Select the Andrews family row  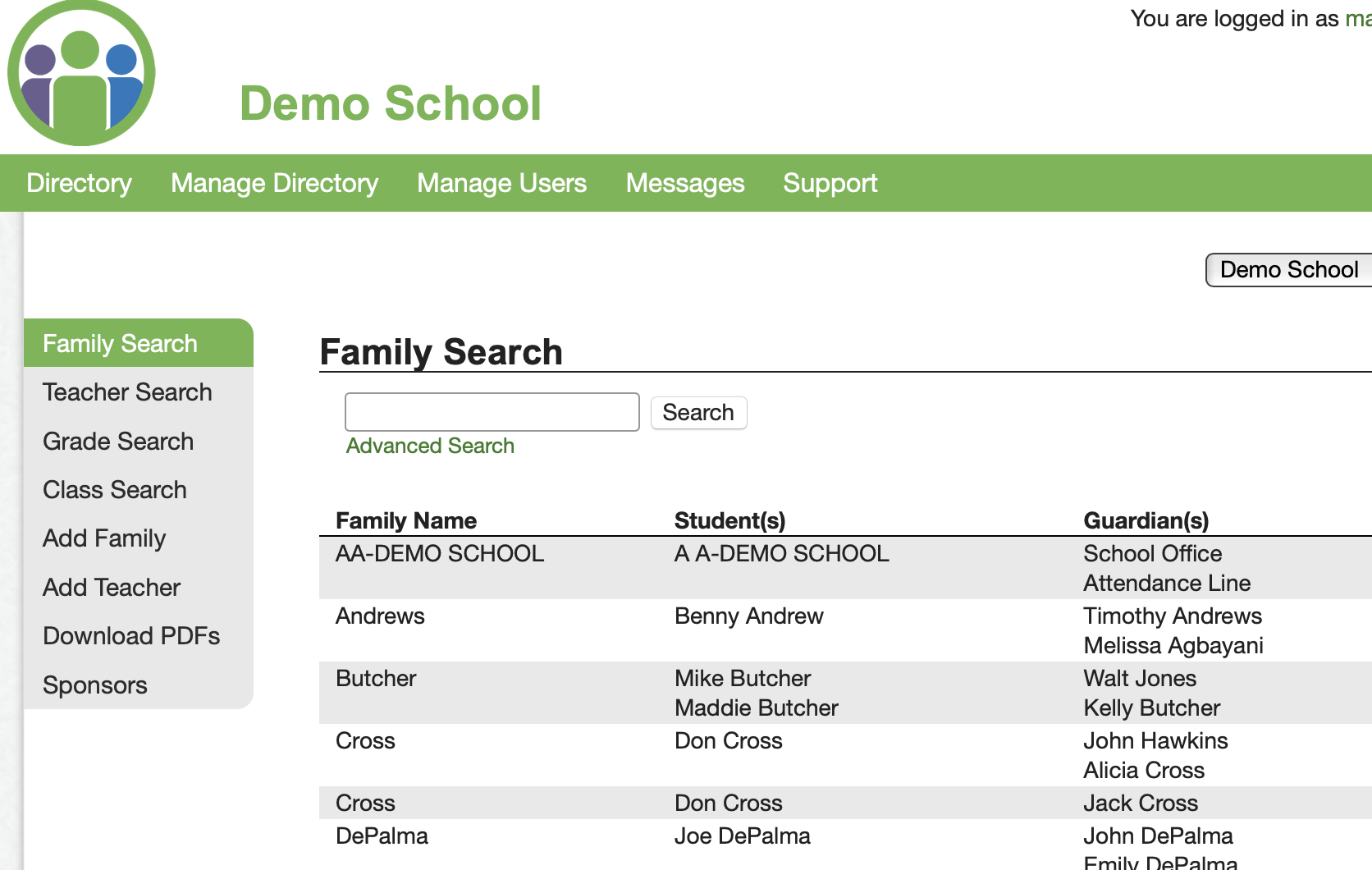tap(380, 616)
